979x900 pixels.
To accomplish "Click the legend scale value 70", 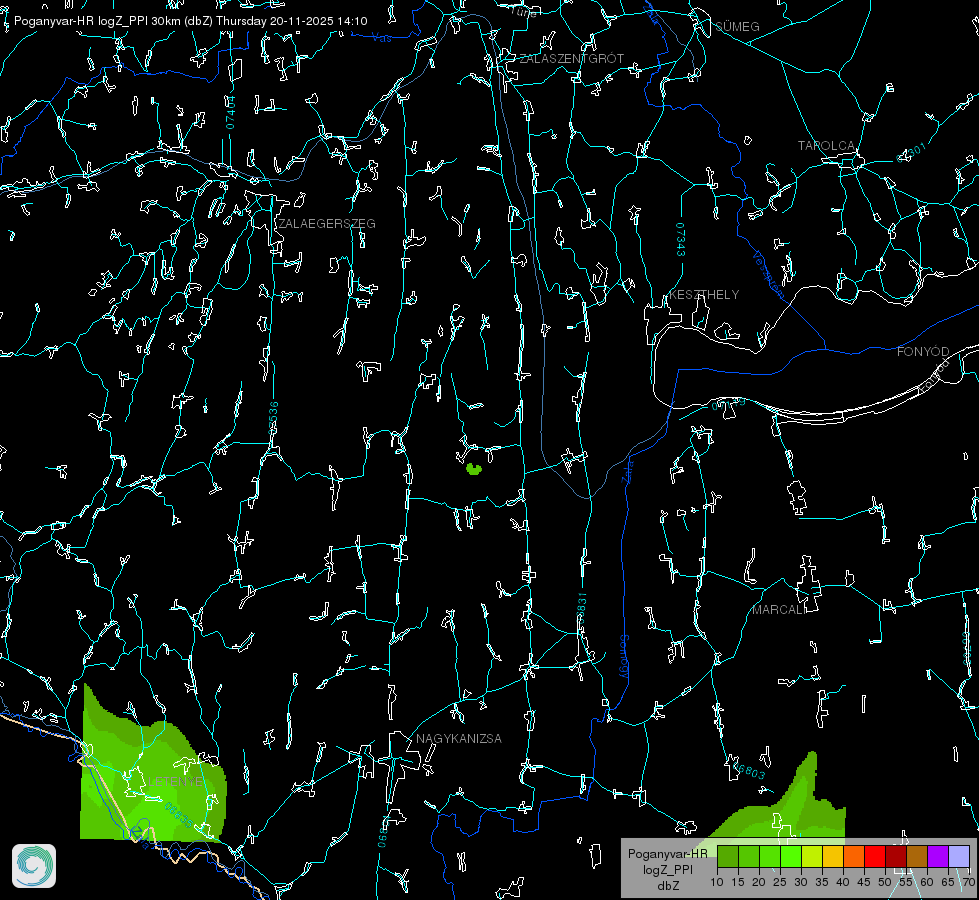I will [969, 883].
